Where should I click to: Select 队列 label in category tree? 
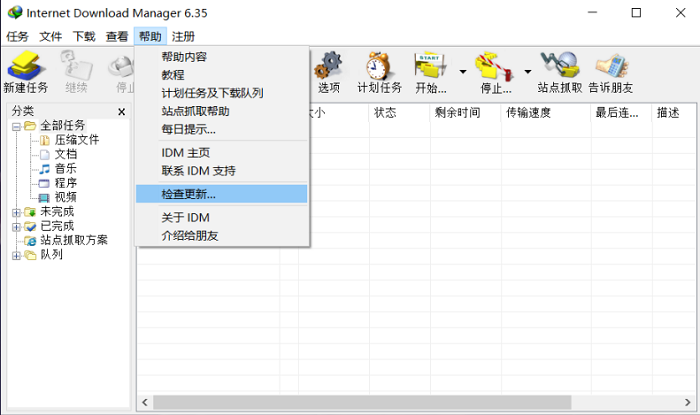click(51, 254)
